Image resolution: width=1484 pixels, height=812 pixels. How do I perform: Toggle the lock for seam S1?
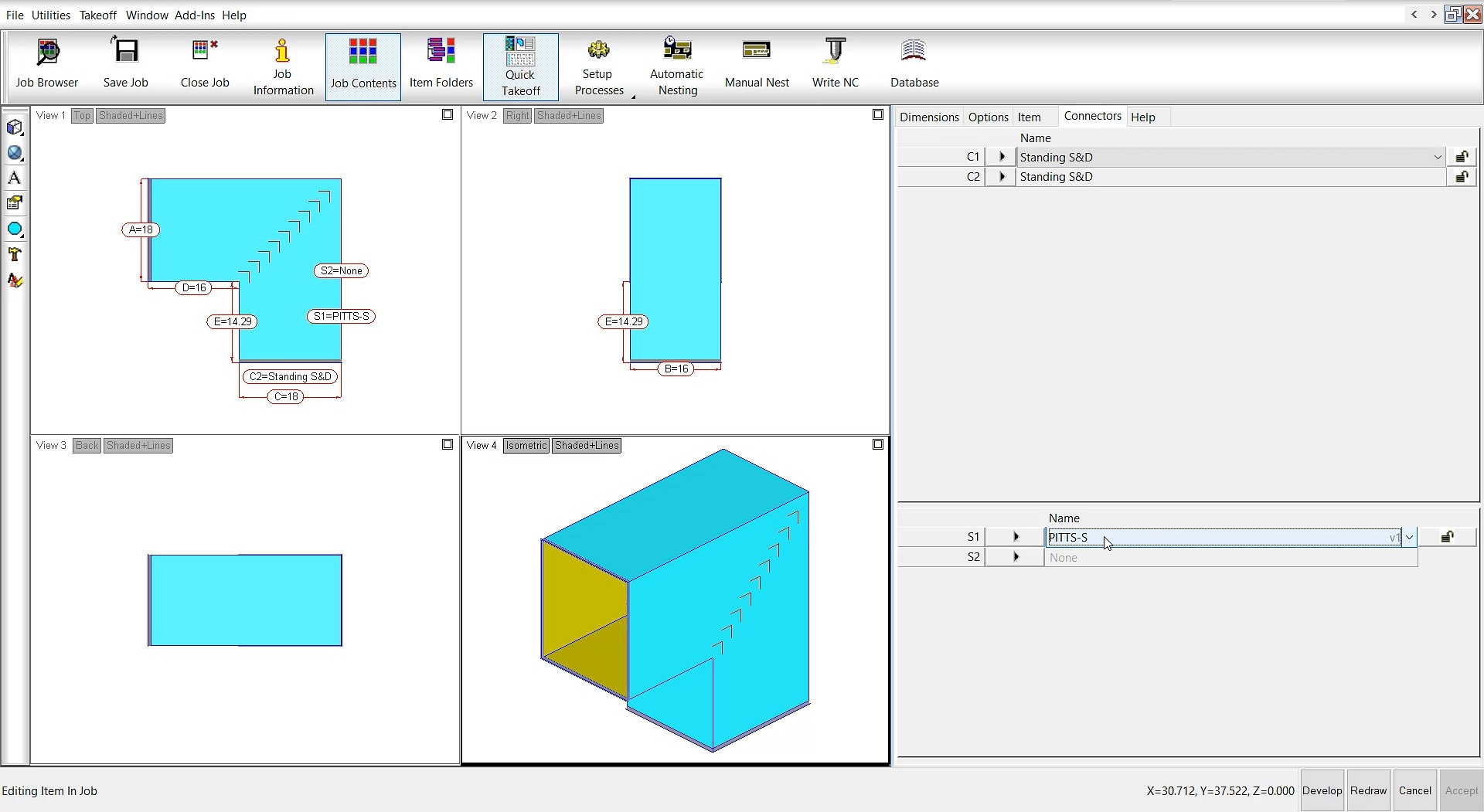point(1447,537)
